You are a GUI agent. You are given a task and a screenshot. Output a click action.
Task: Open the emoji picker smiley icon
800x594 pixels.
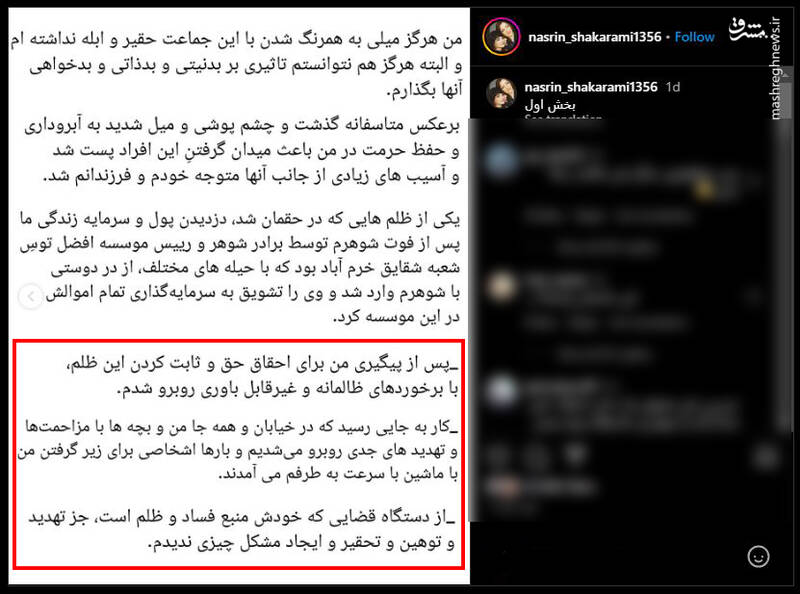(x=758, y=556)
